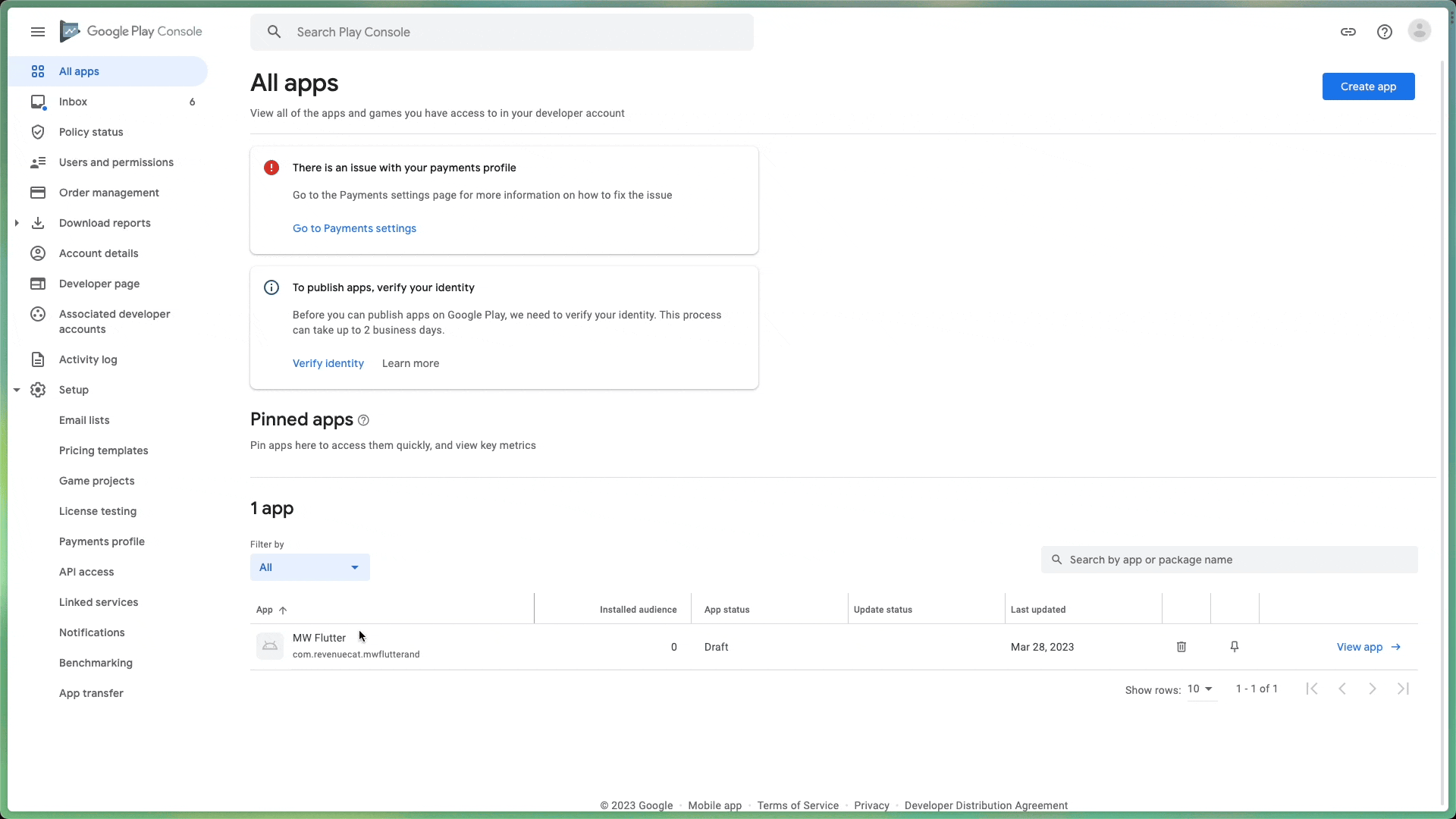Pin the MW Flutter app
This screenshot has width=1456, height=819.
[x=1235, y=647]
